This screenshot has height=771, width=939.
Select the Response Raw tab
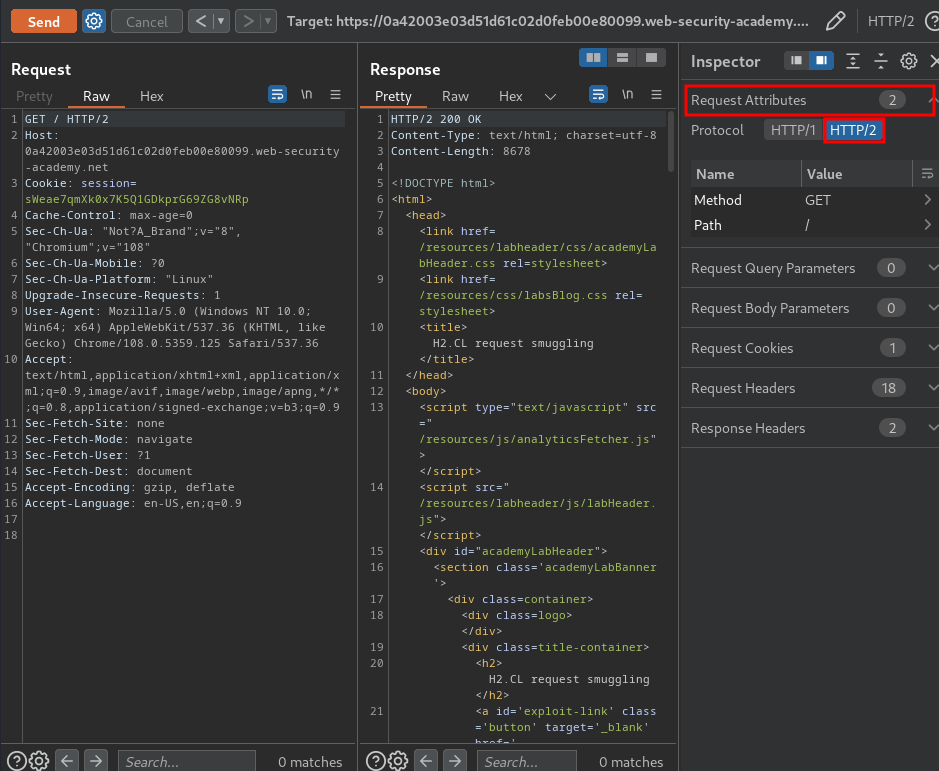pos(455,96)
